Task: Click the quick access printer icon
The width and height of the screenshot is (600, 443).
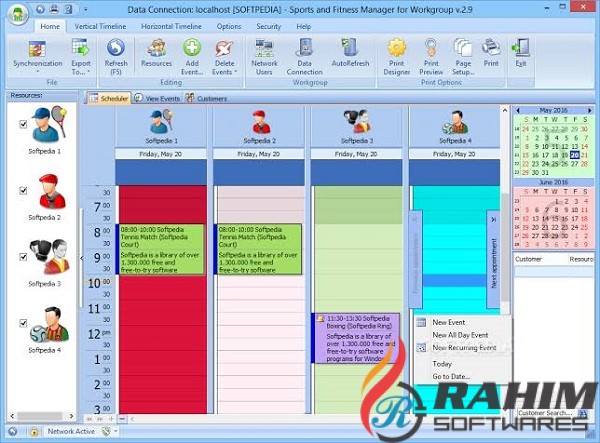Action: tap(54, 9)
